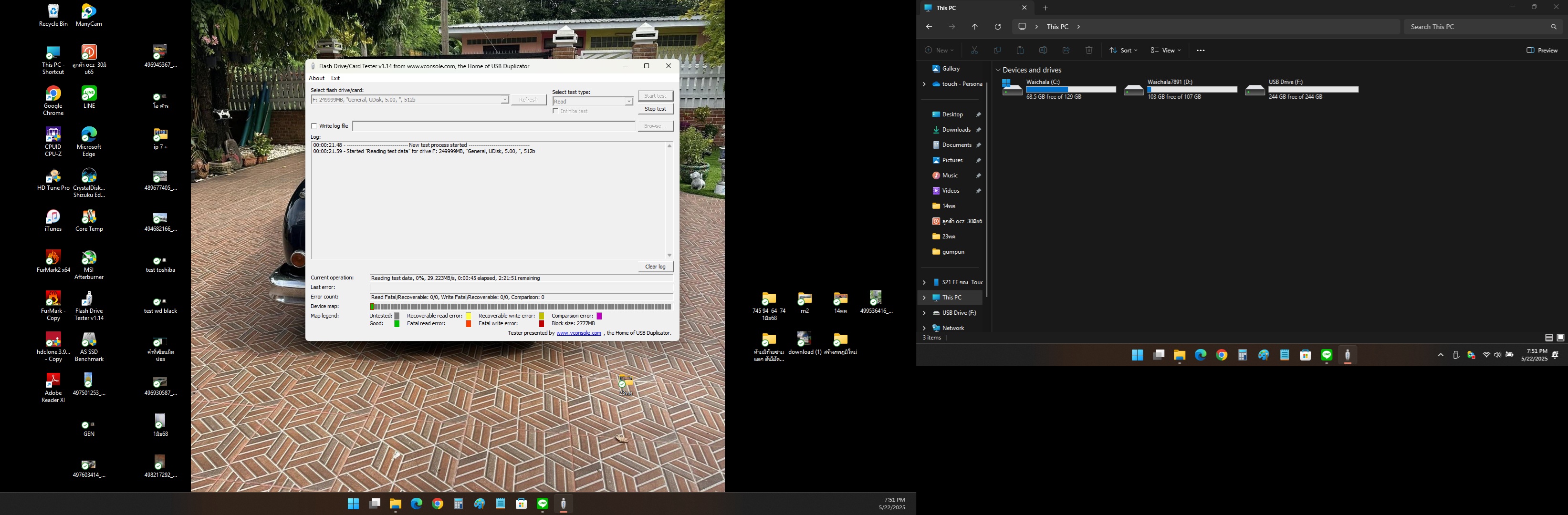Select the m2 folder on the desktop
This screenshot has height=515, width=1568.
coord(805,302)
